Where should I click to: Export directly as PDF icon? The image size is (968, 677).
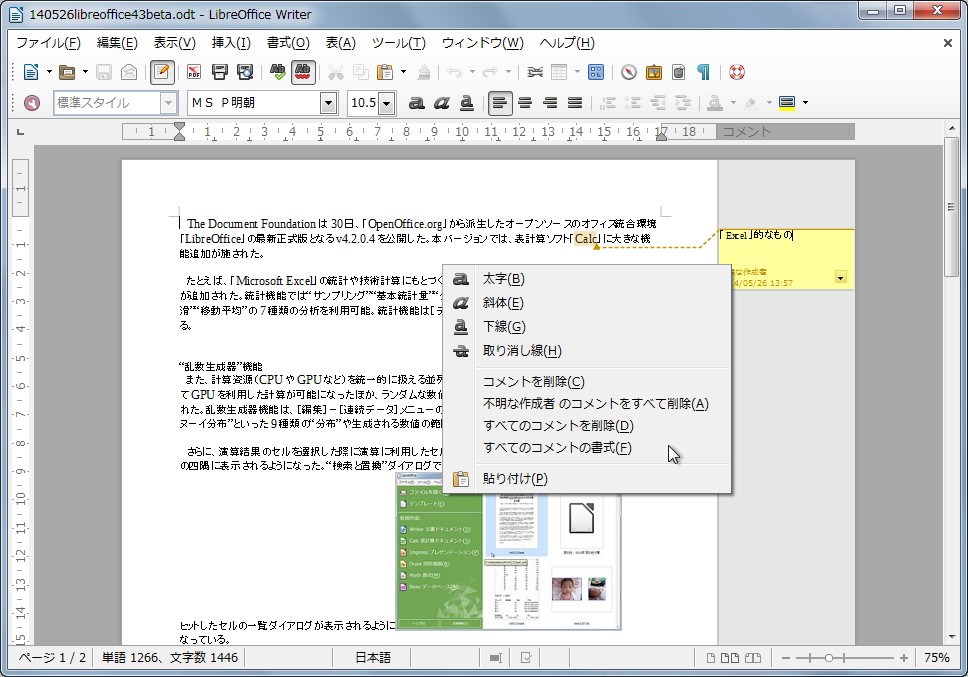coord(194,72)
